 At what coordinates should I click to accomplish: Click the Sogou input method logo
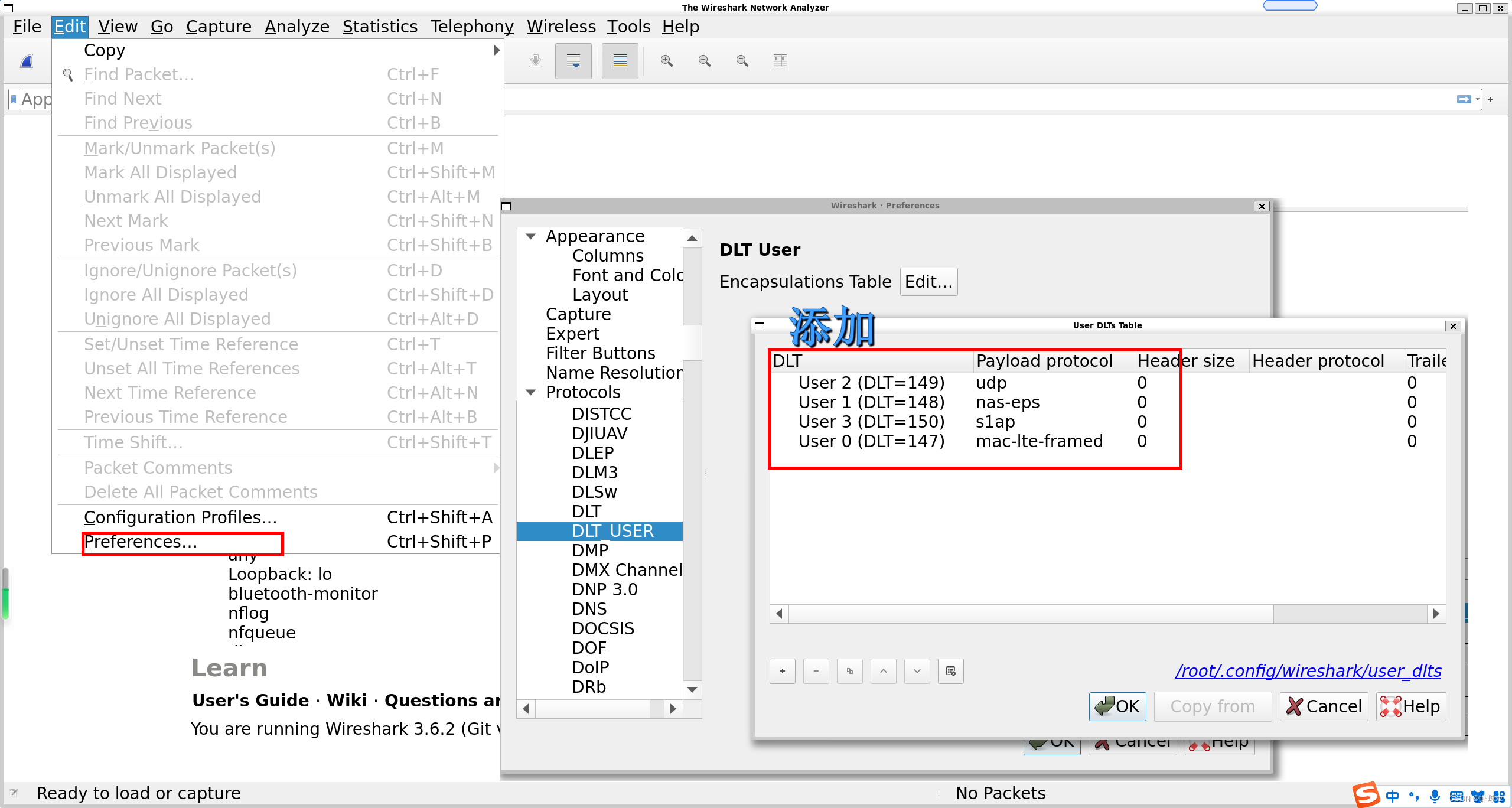[x=1366, y=794]
